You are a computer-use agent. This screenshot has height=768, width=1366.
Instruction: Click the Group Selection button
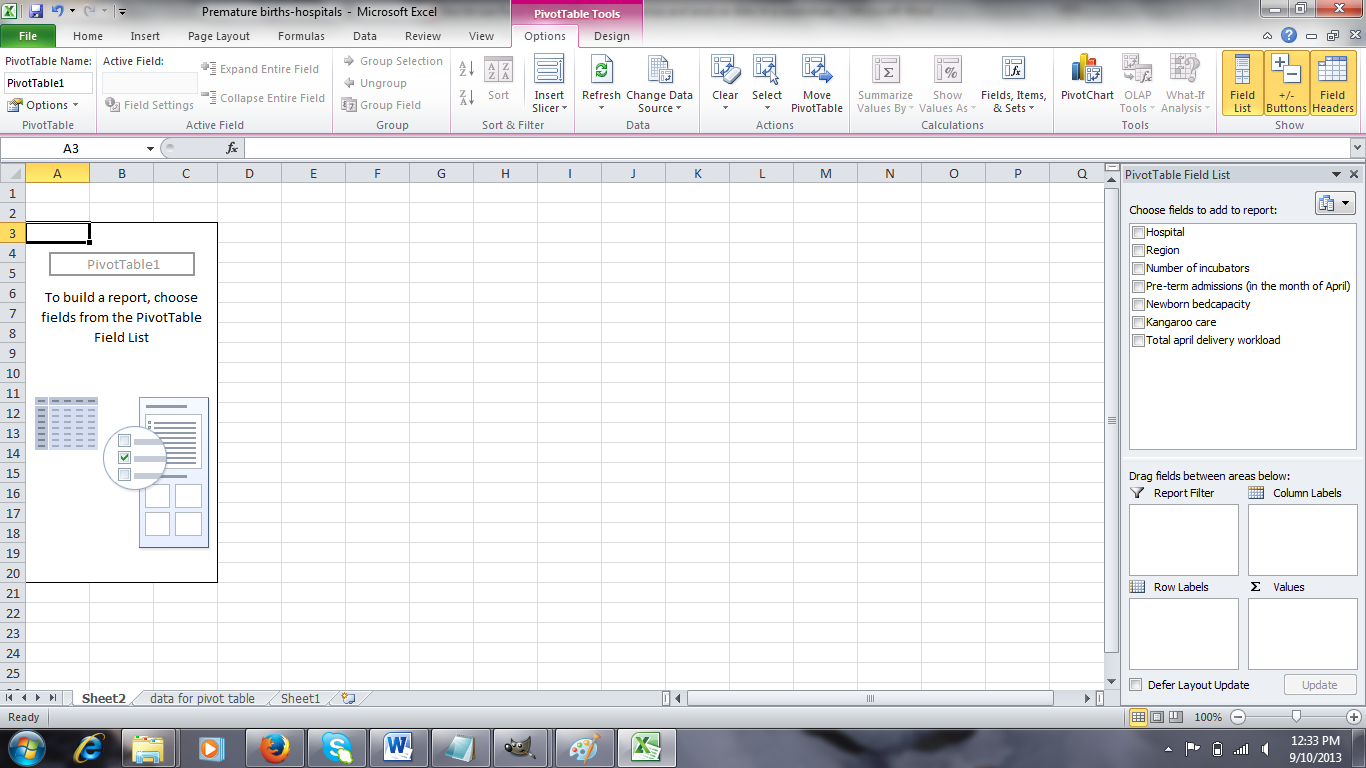click(x=392, y=61)
